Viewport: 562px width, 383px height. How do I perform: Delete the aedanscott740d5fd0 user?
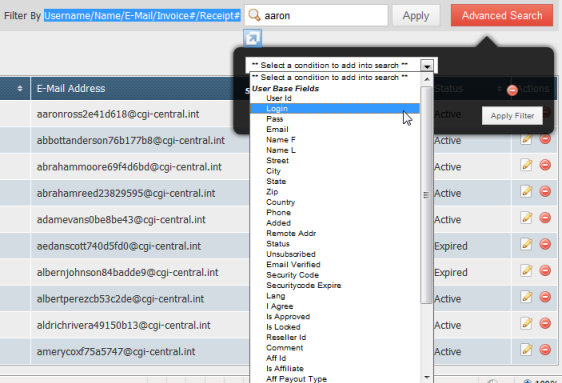(x=545, y=244)
